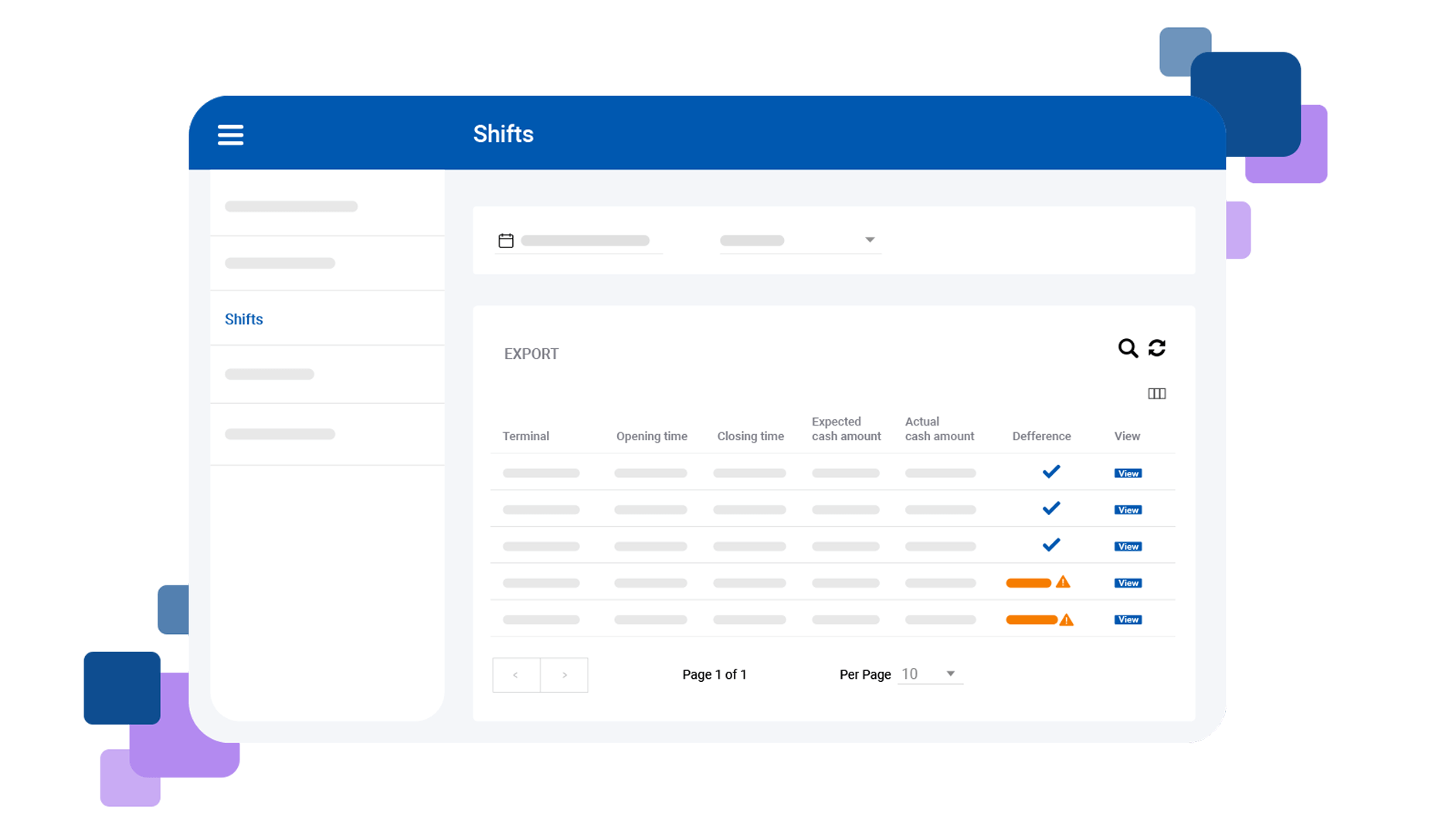Select the second sidebar menu item
This screenshot has width=1456, height=834.
pyautogui.click(x=328, y=263)
